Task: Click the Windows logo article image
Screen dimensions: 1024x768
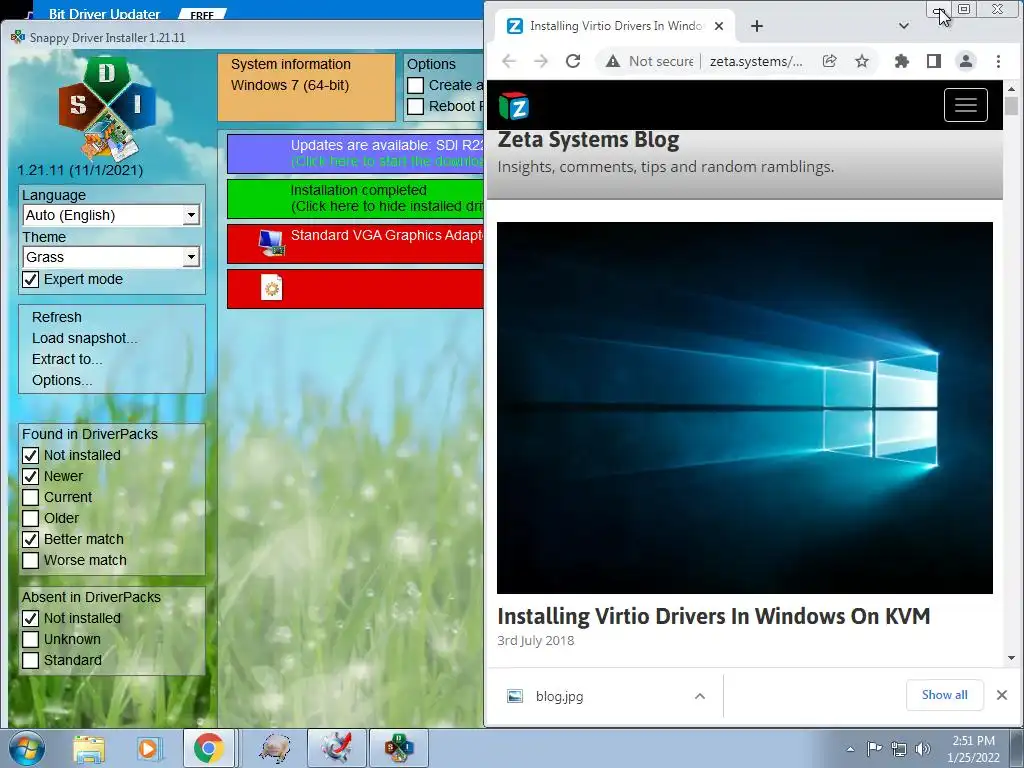Action: 744,408
